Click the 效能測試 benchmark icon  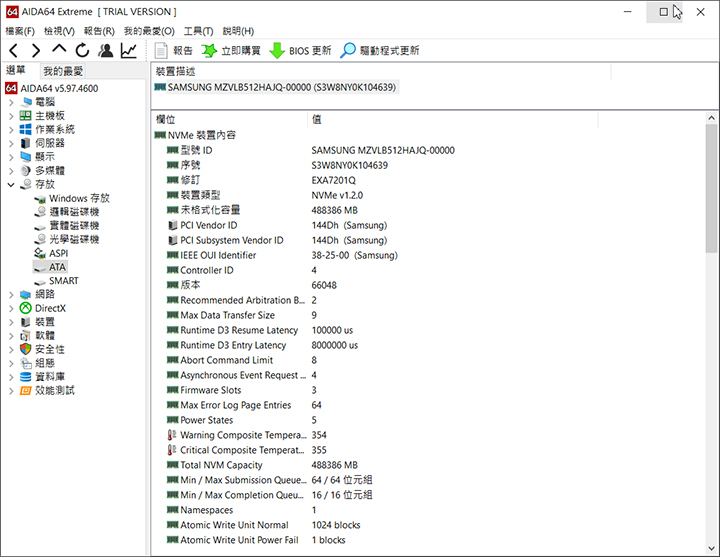(x=26, y=390)
